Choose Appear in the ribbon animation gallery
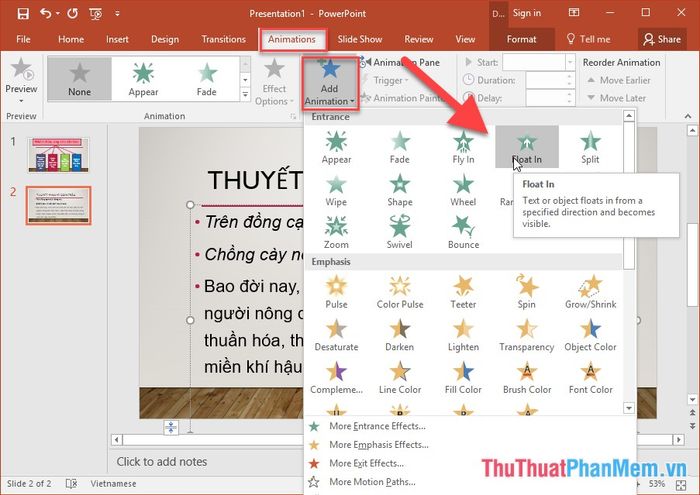The image size is (700, 495). [x=143, y=79]
